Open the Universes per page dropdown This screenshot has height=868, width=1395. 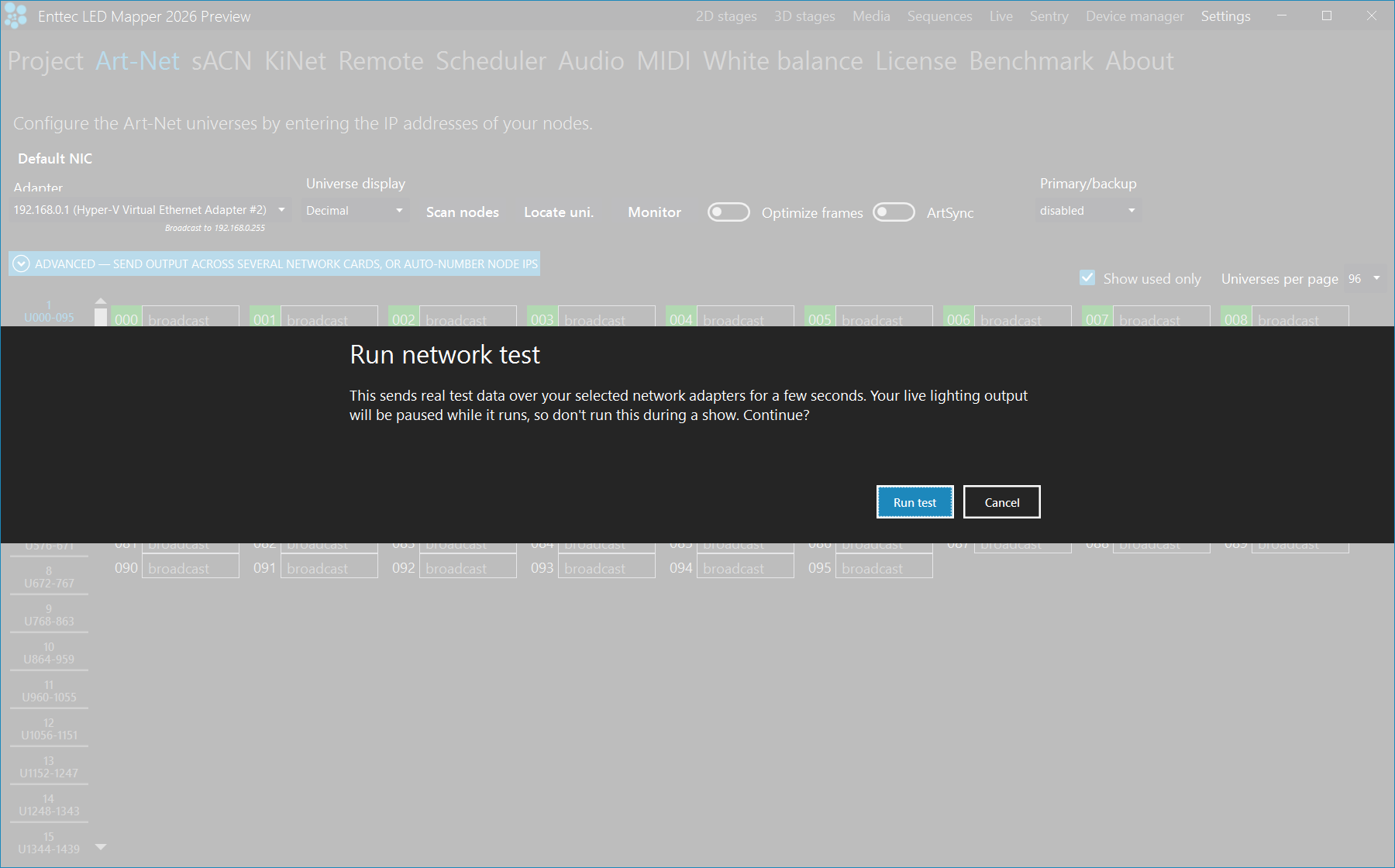tap(1365, 279)
